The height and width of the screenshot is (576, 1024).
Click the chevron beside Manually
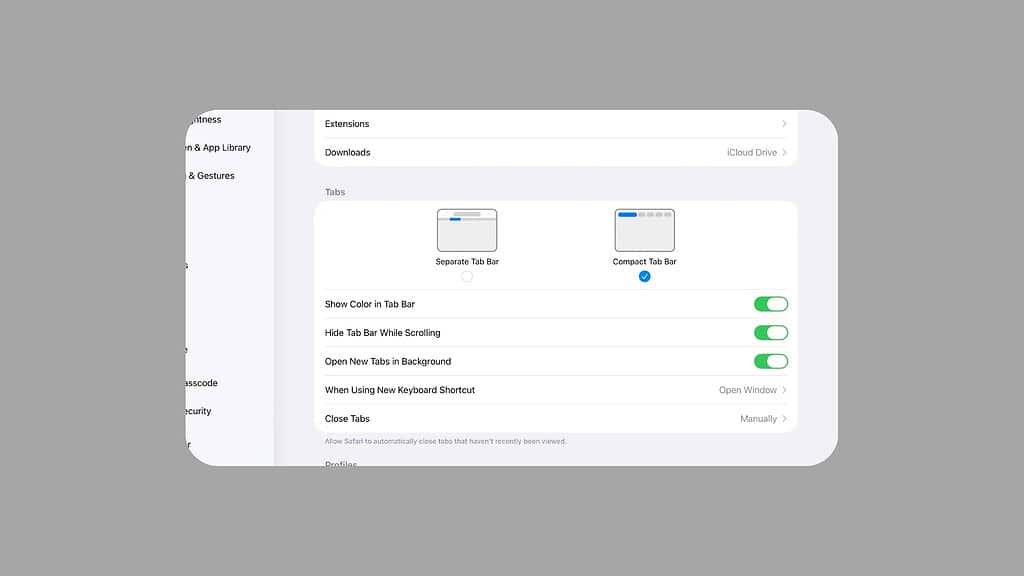tap(784, 419)
